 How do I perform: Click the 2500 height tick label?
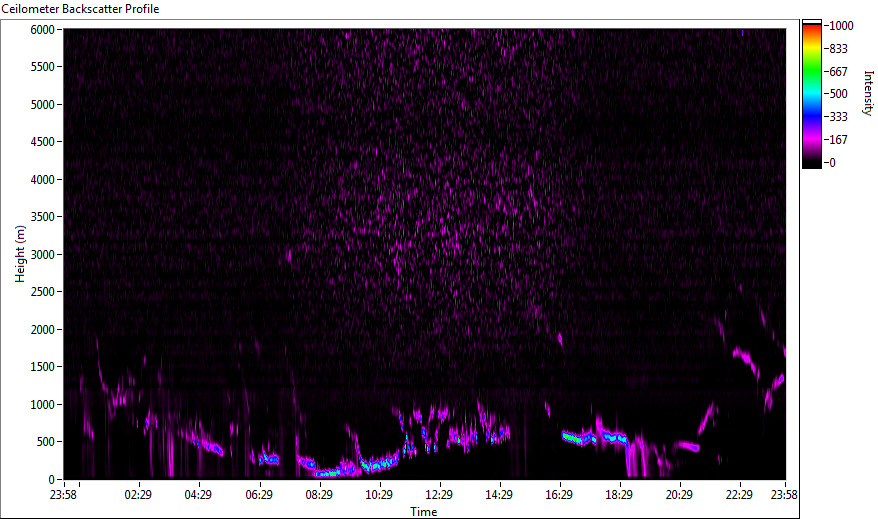click(x=43, y=292)
